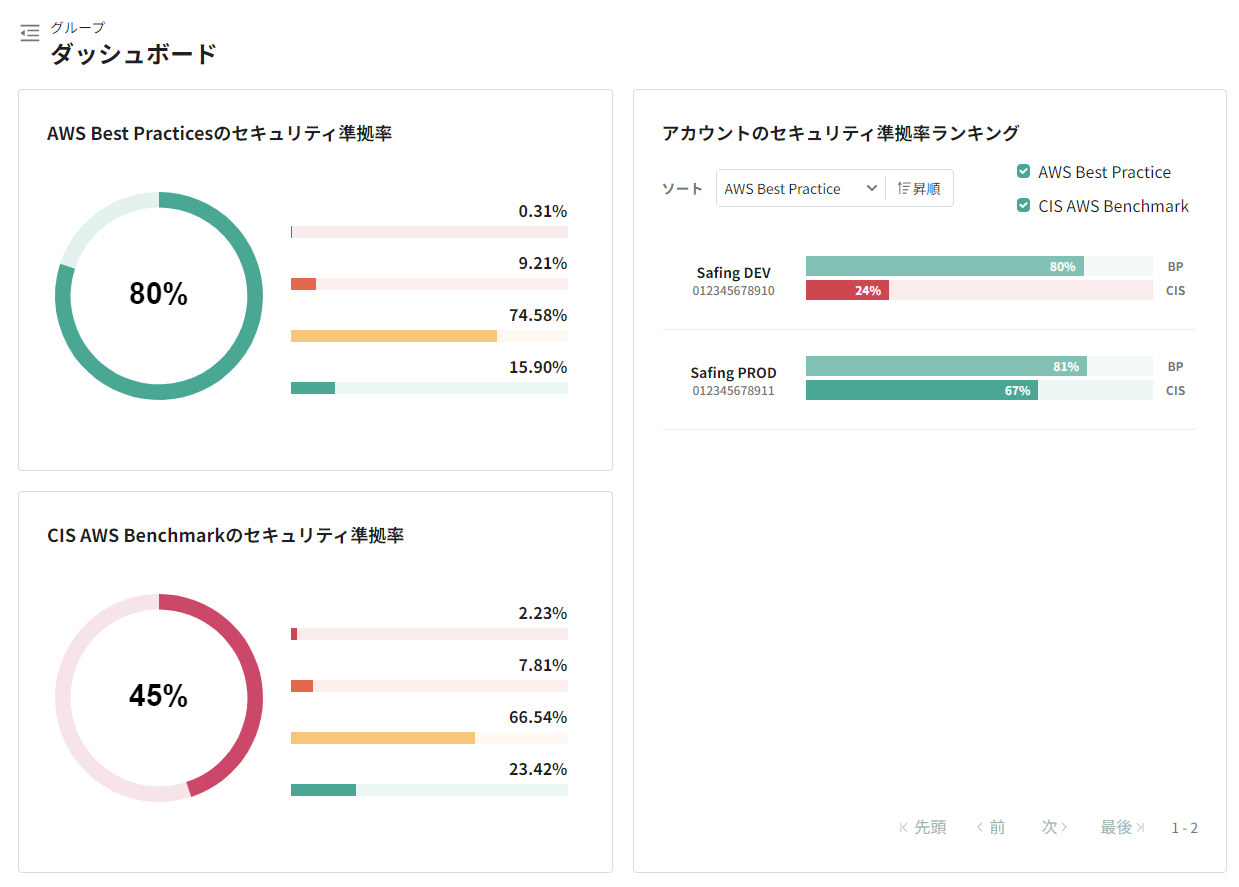This screenshot has width=1239, height=887.
Task: Click the ダッシュボード page title
Action: click(x=134, y=54)
